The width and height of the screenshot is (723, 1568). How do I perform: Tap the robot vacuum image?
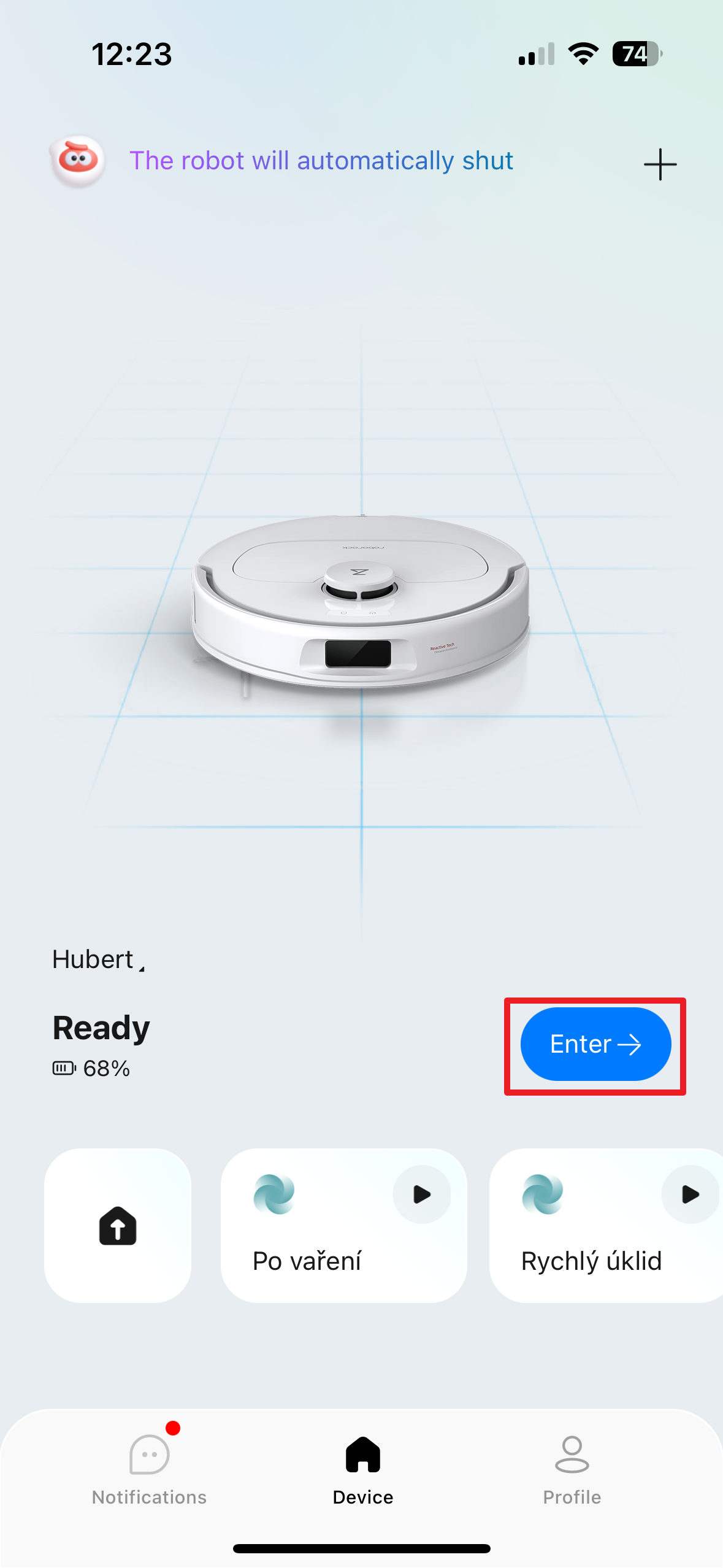pyautogui.click(x=361, y=604)
